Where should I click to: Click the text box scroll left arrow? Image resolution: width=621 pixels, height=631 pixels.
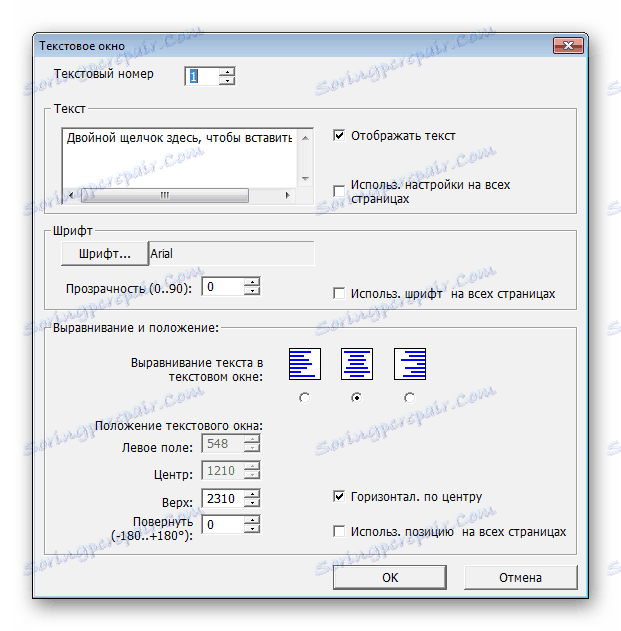(x=71, y=196)
